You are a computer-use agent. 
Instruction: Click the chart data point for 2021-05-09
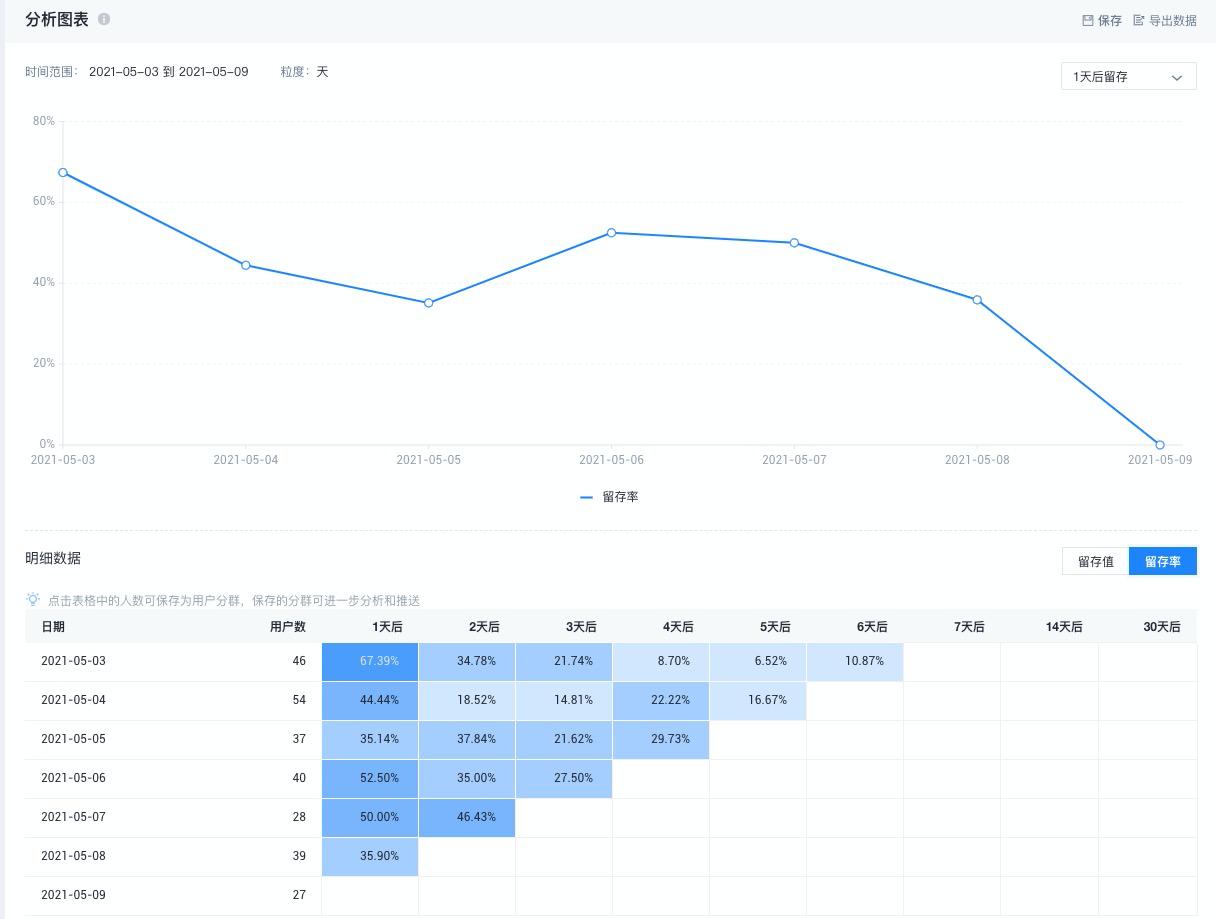pos(1160,445)
